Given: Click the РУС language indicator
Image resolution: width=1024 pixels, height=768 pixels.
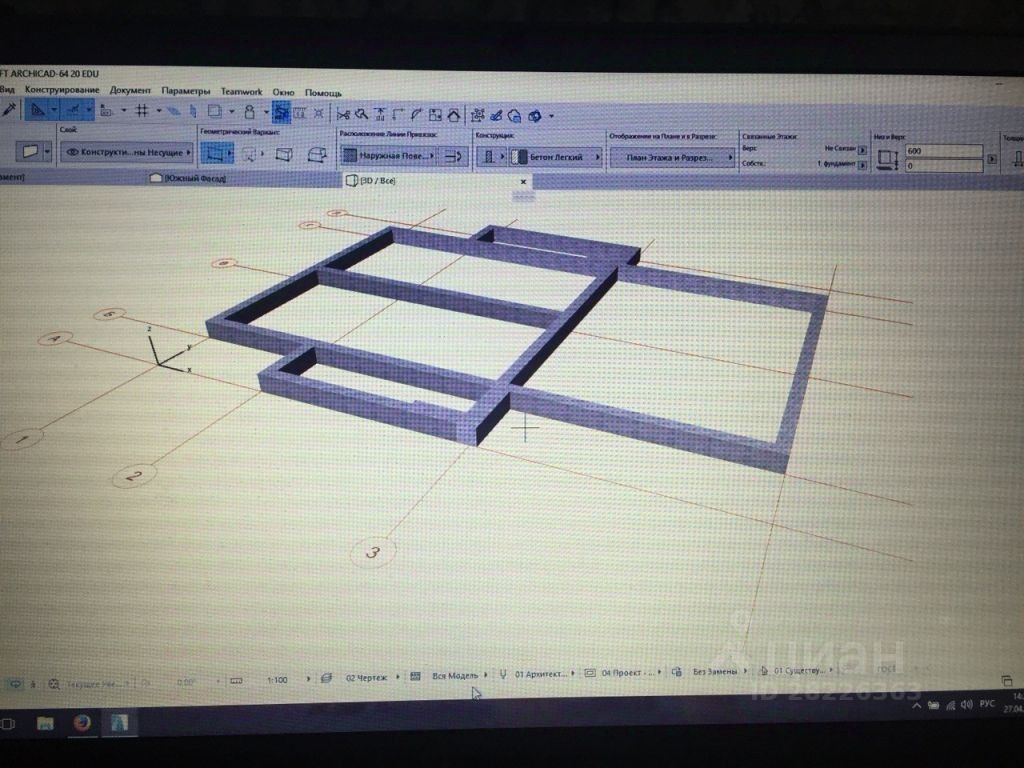Looking at the screenshot, I should (x=987, y=703).
